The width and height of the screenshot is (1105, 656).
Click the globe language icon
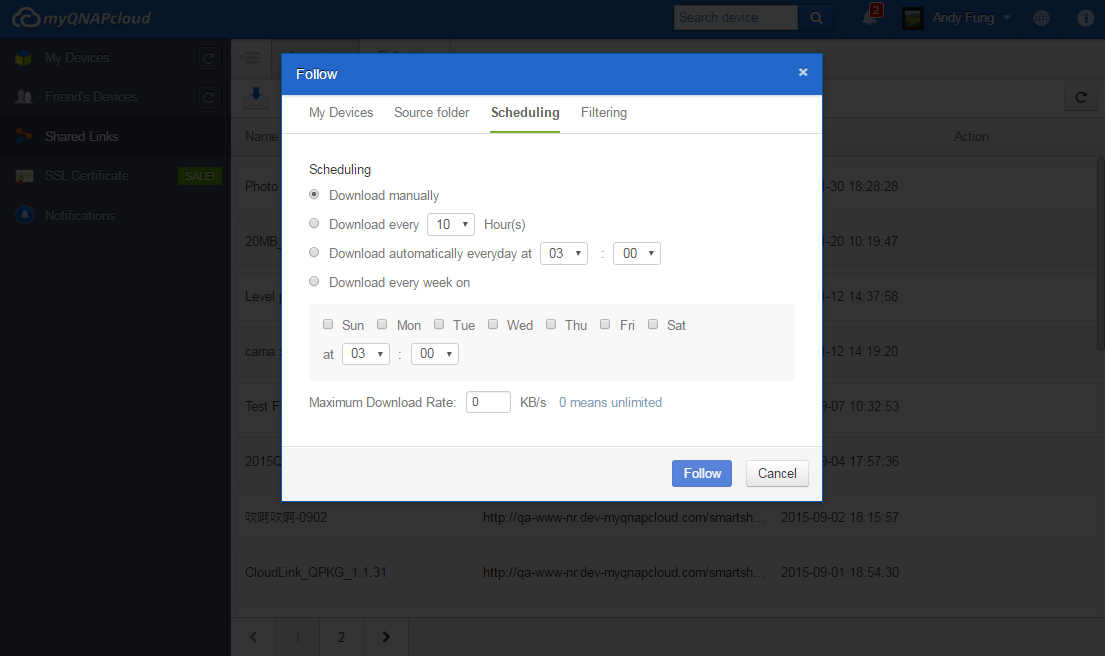[1041, 18]
